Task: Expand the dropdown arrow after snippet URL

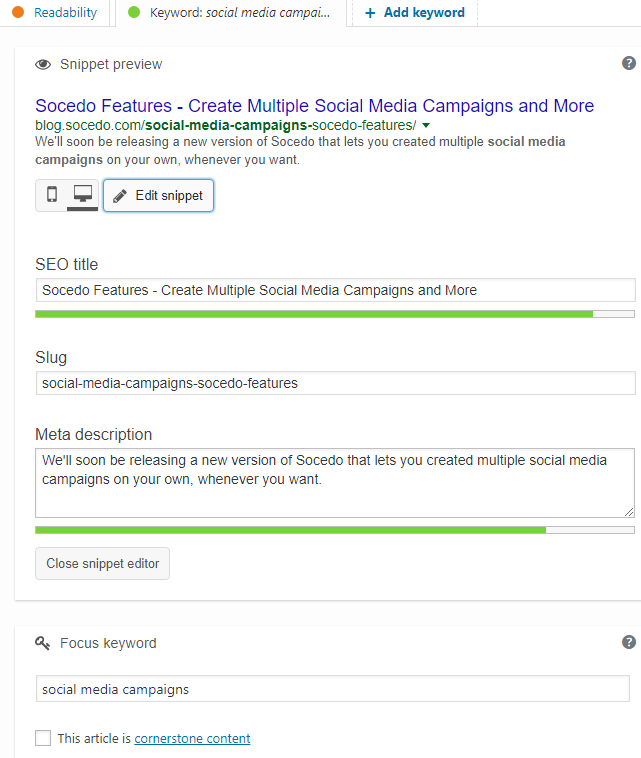Action: pos(426,125)
